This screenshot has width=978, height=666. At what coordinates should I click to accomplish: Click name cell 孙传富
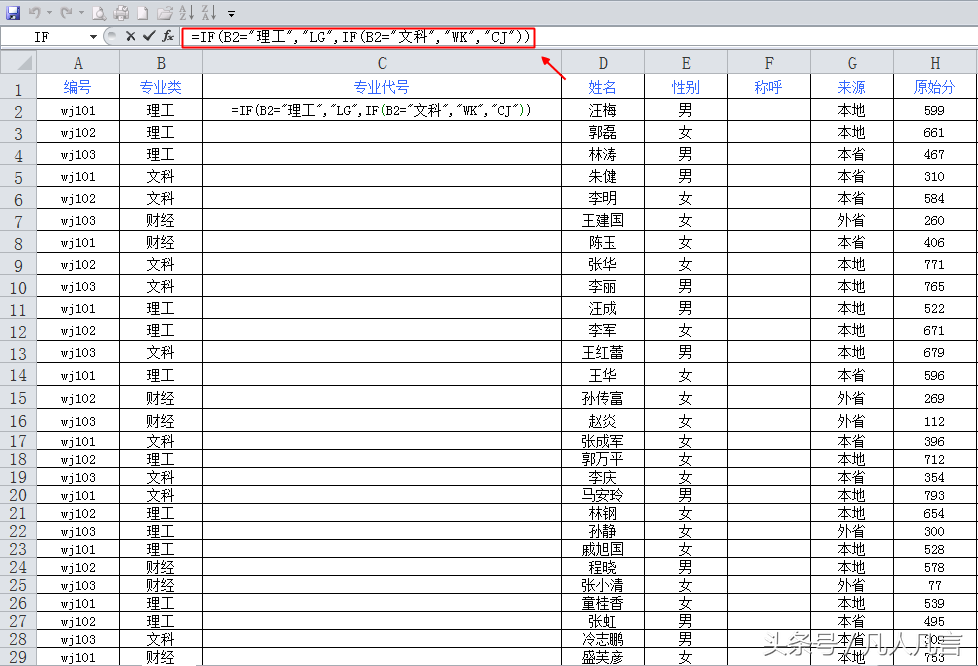tap(603, 398)
